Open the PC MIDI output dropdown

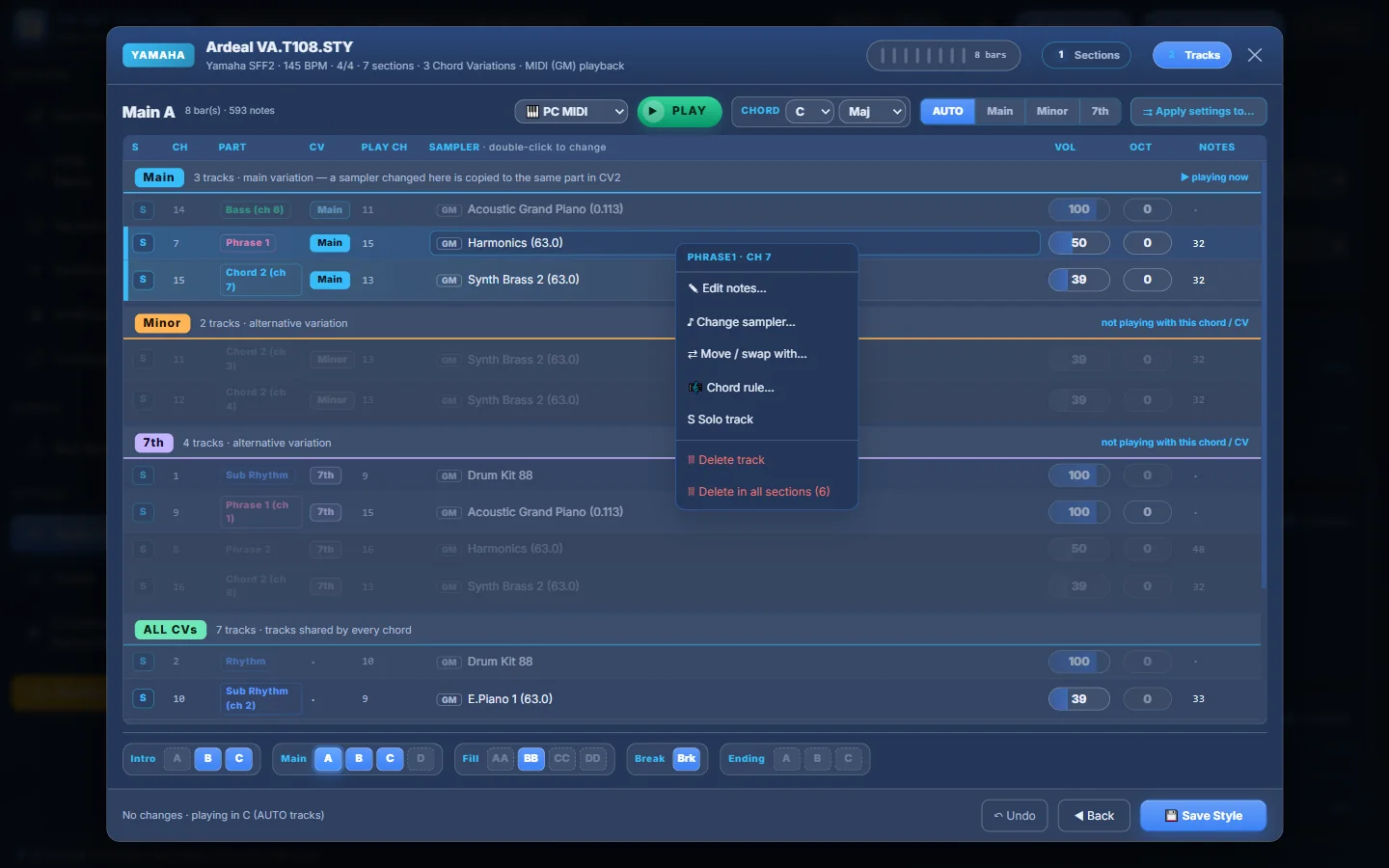pyautogui.click(x=571, y=112)
